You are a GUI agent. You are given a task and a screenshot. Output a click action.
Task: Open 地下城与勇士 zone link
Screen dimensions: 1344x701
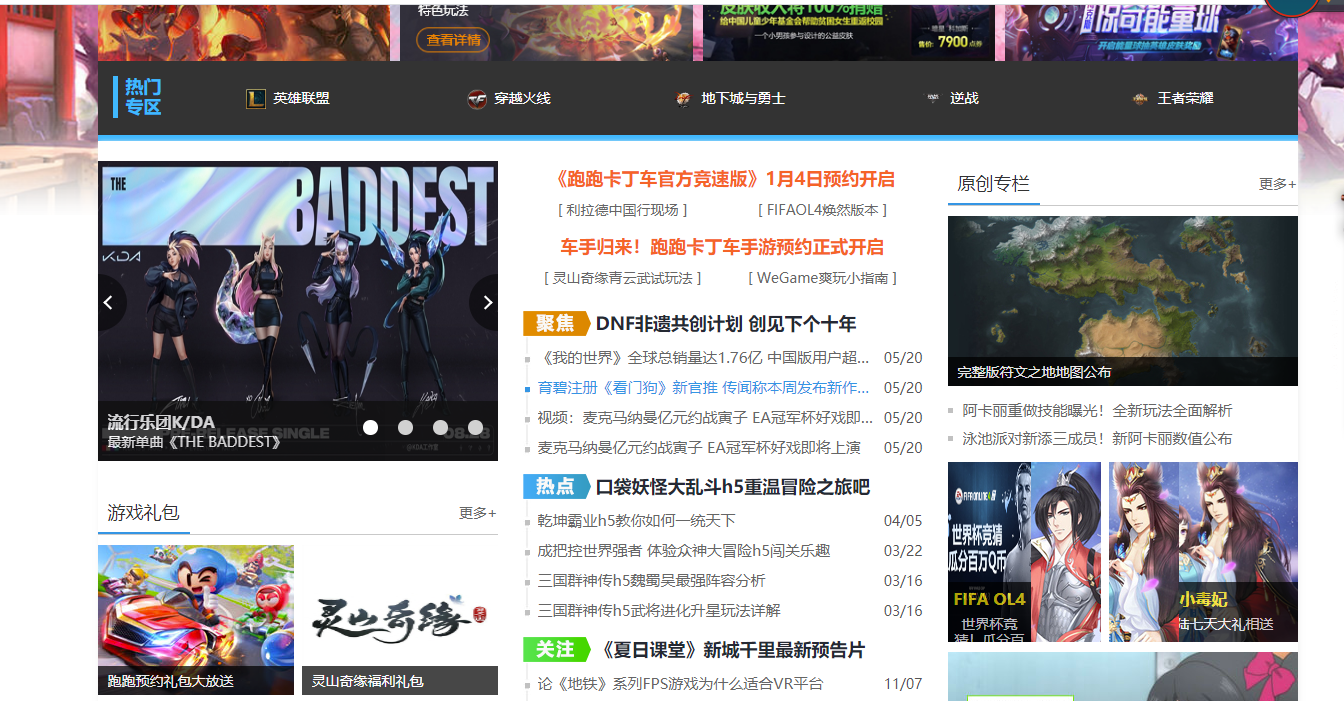[x=743, y=98]
